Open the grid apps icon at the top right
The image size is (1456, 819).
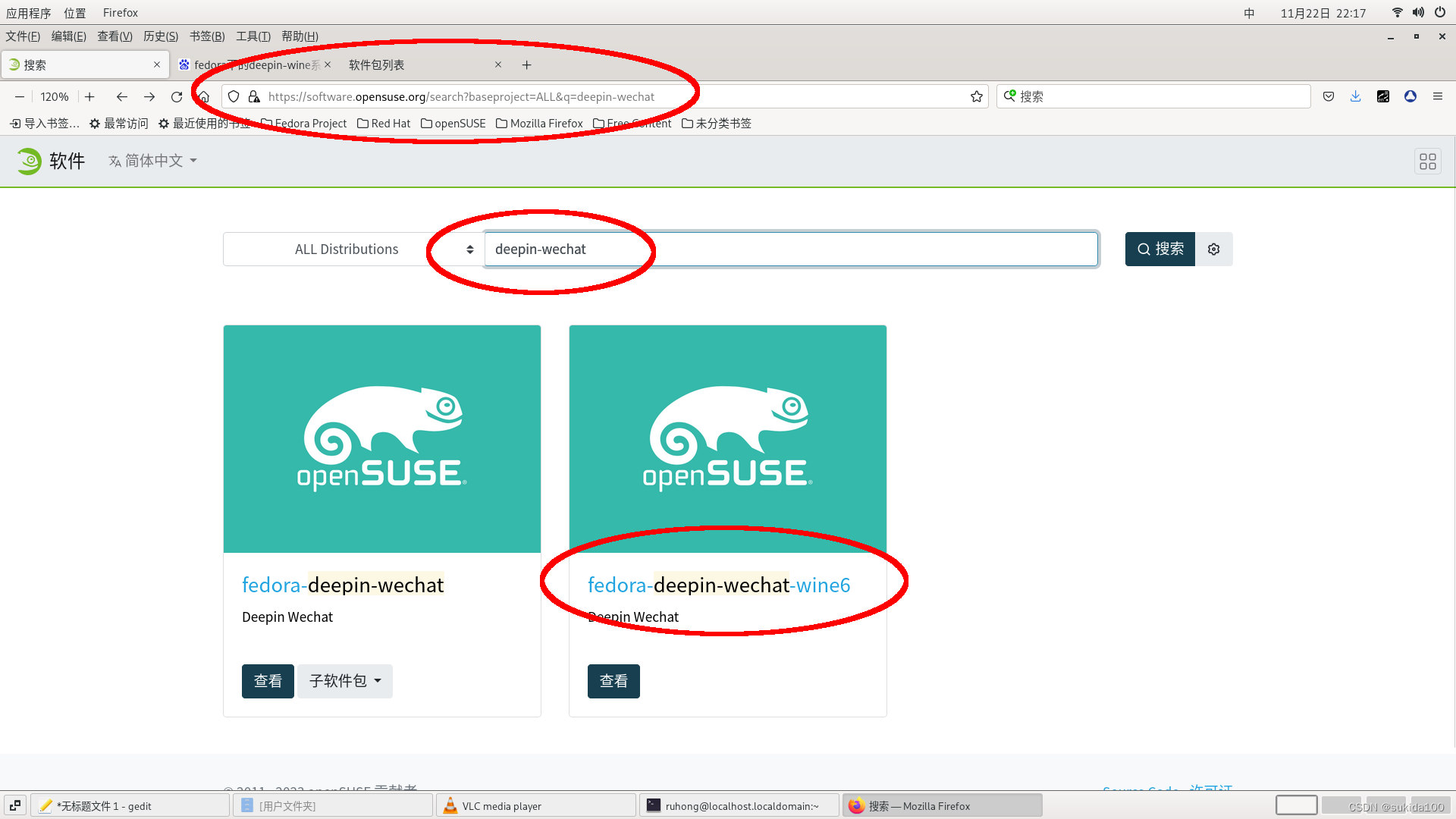pyautogui.click(x=1427, y=162)
